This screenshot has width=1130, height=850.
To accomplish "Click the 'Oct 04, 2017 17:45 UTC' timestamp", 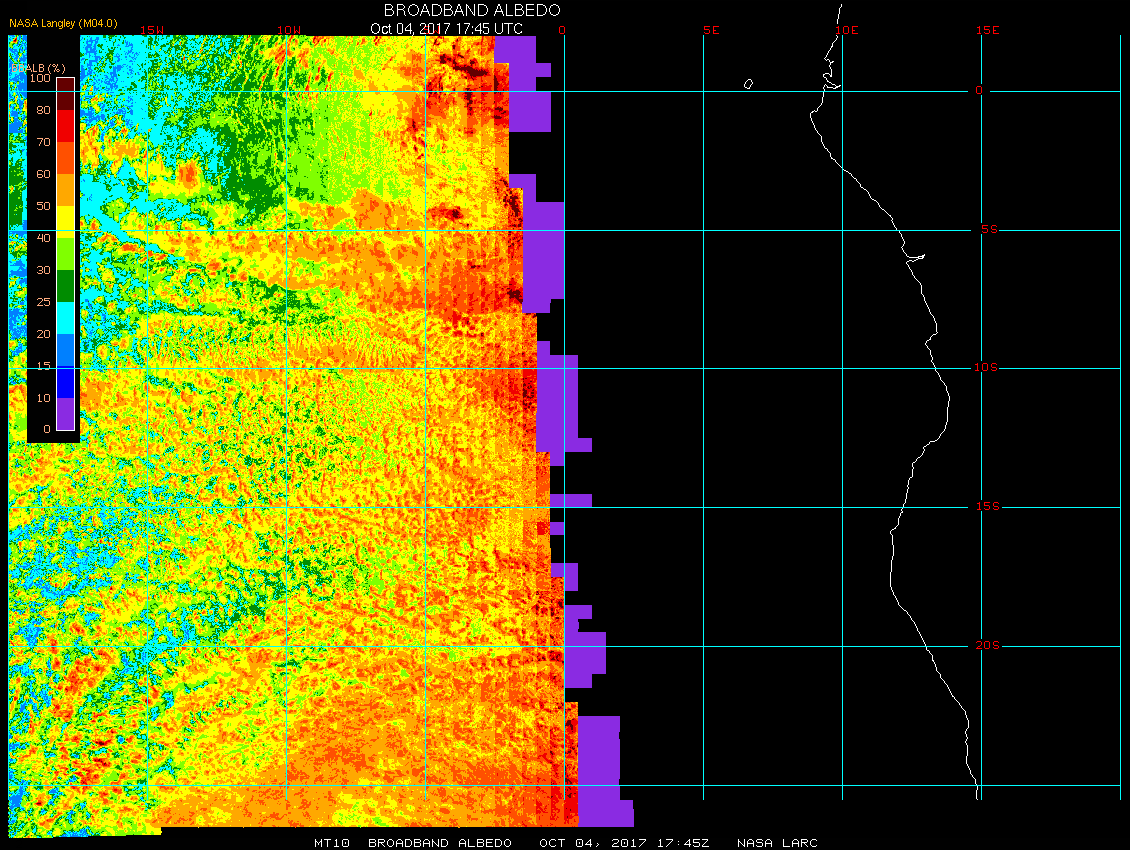I will click(446, 28).
